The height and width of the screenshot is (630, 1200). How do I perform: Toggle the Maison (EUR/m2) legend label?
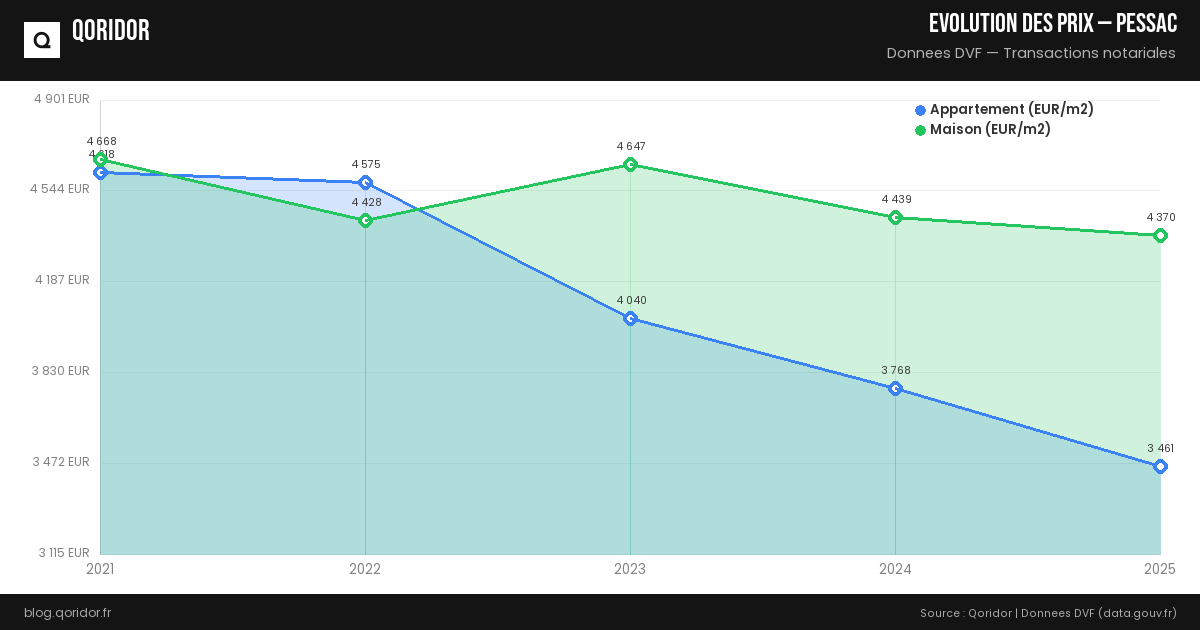(990, 130)
